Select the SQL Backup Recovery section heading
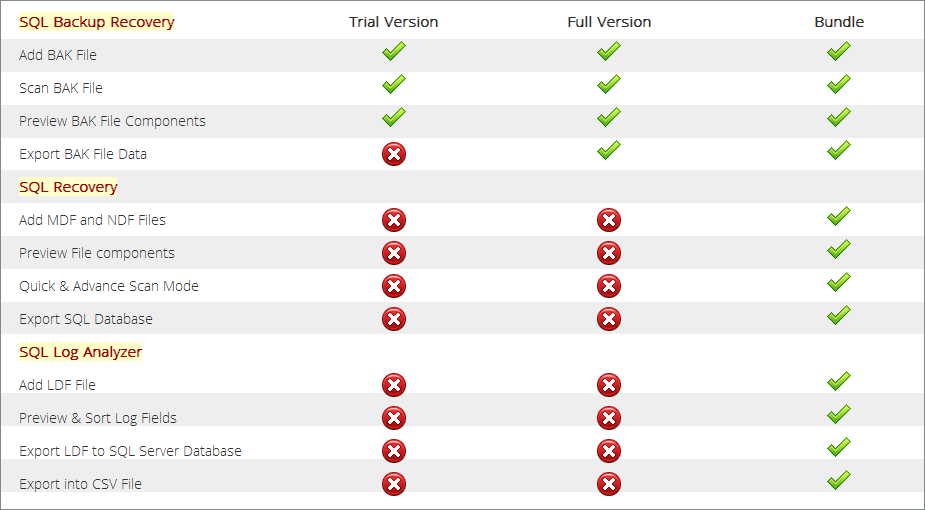 (x=97, y=22)
